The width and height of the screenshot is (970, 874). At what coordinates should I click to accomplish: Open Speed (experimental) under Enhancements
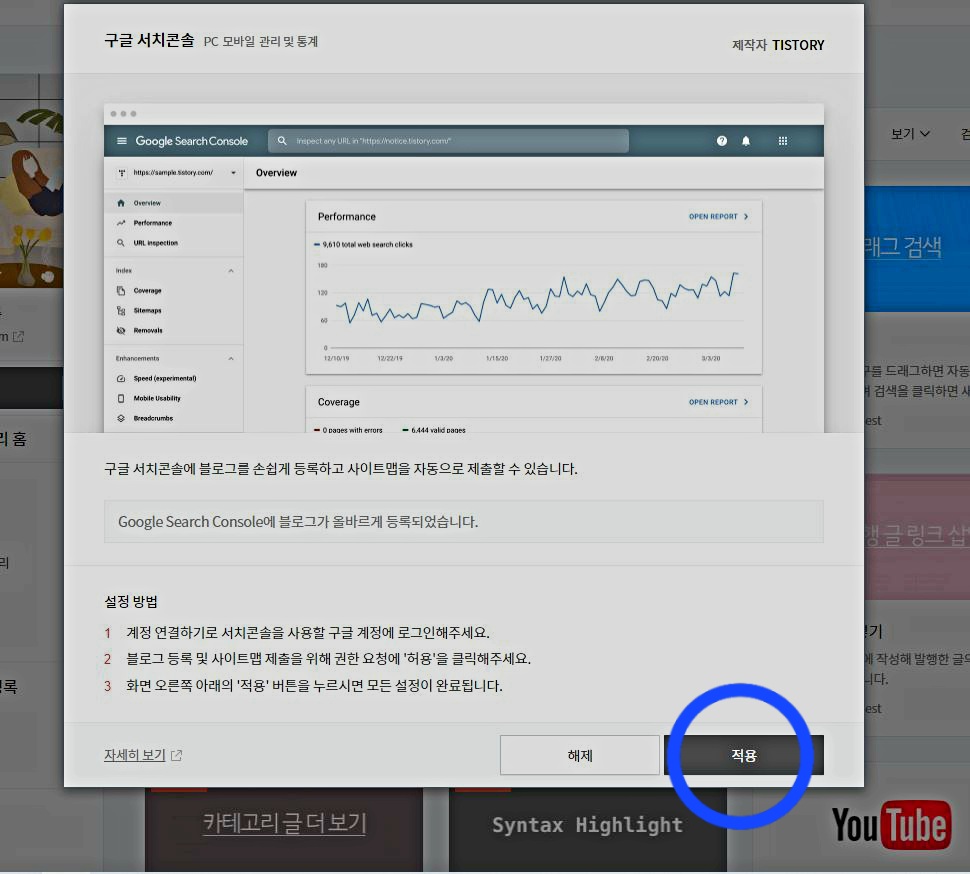click(x=120, y=378)
